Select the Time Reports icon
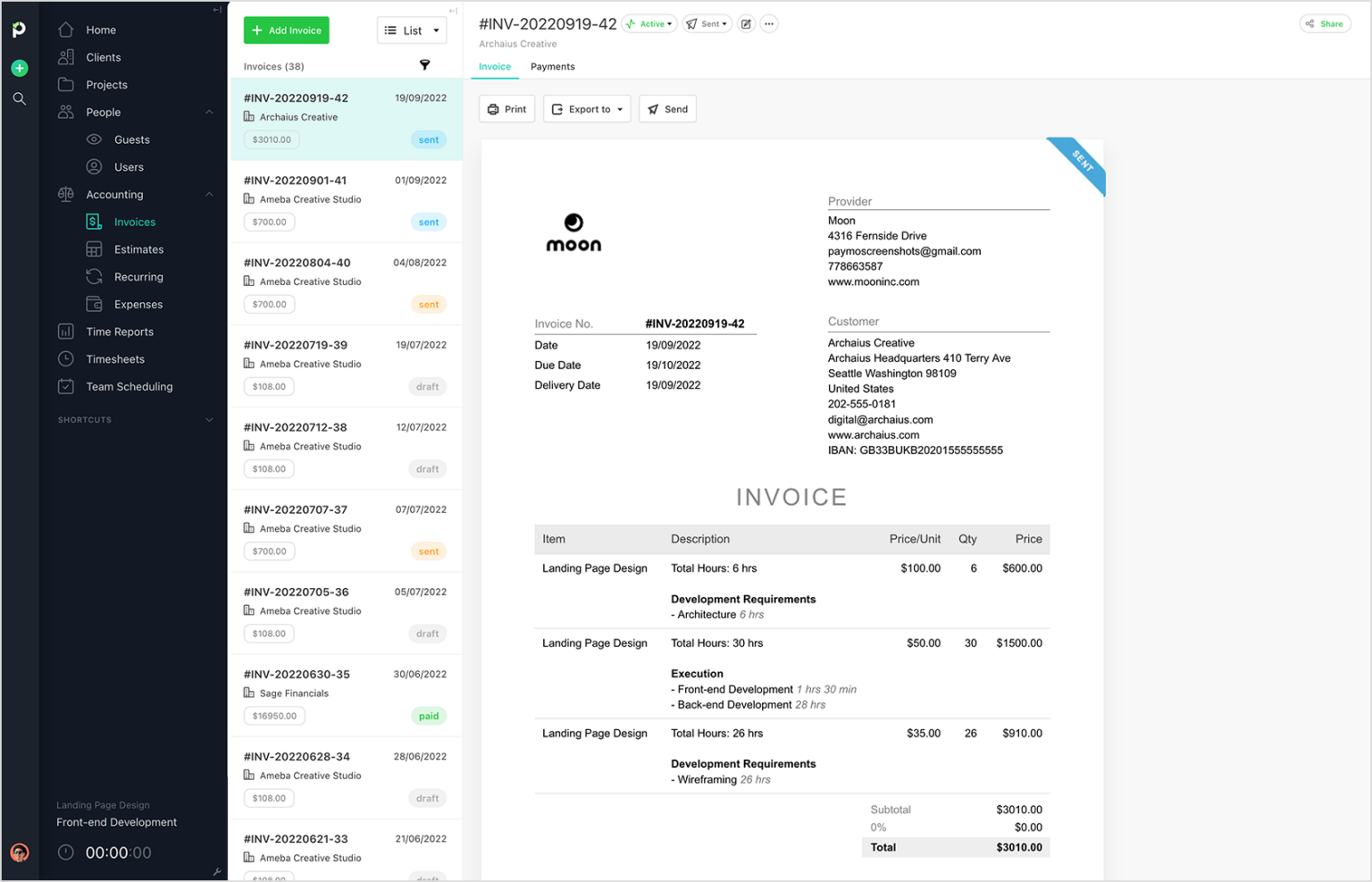This screenshot has height=882, width=1372. 65,331
